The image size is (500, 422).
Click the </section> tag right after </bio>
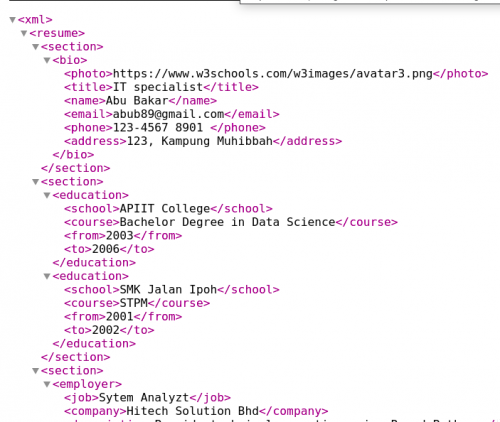click(76, 168)
